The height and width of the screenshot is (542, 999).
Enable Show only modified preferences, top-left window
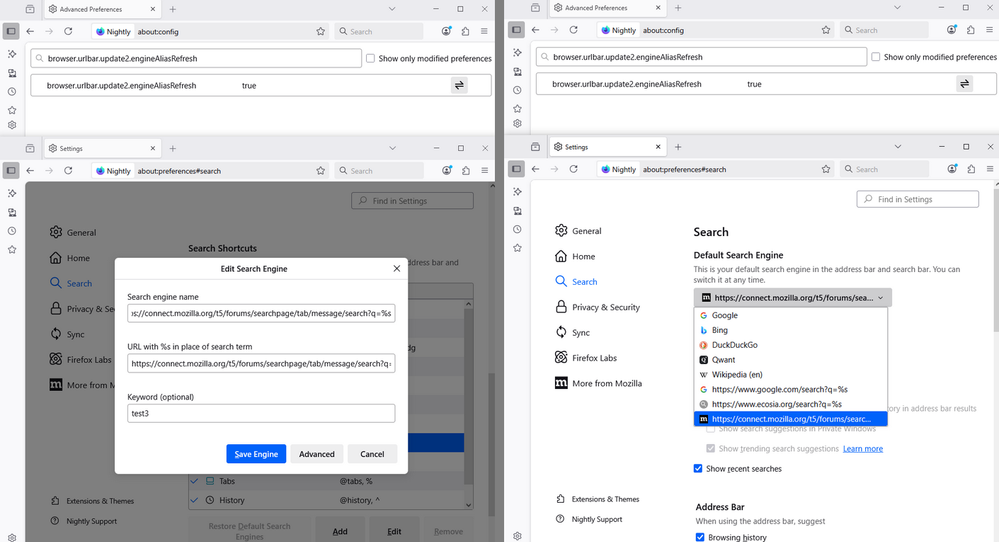(x=371, y=58)
